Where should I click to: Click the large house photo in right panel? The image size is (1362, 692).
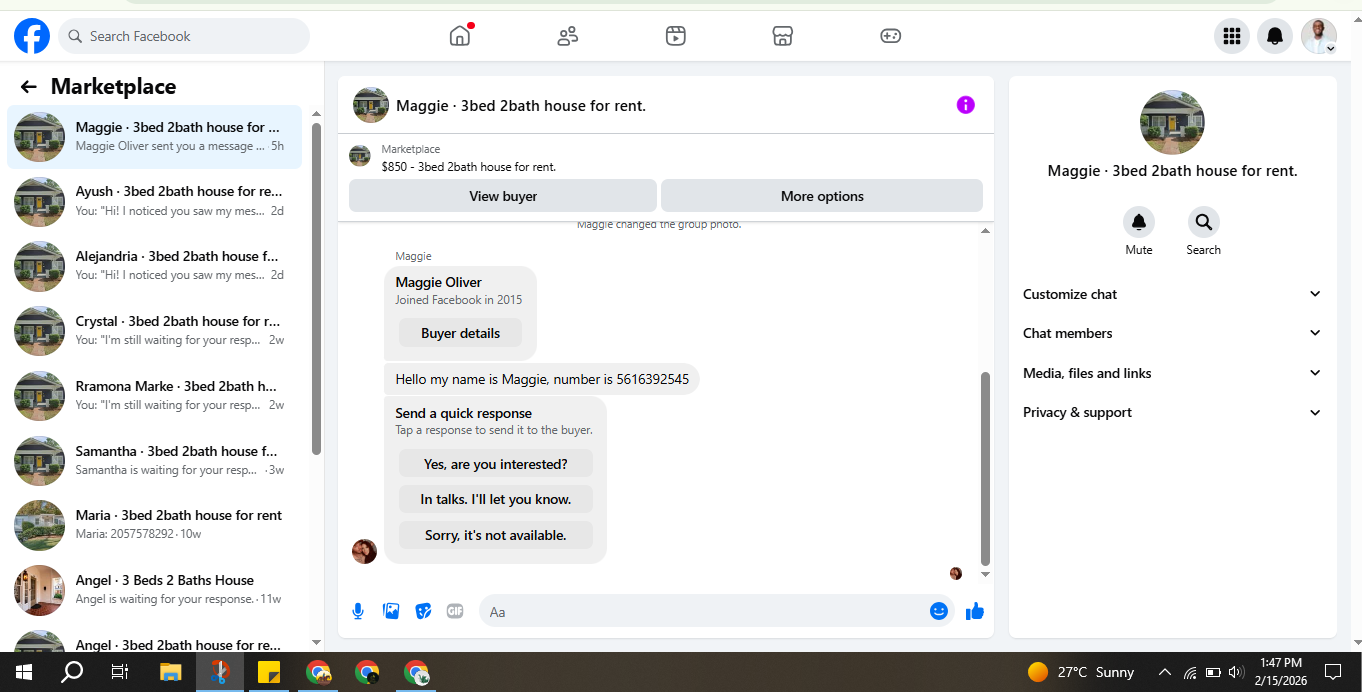tap(1172, 122)
